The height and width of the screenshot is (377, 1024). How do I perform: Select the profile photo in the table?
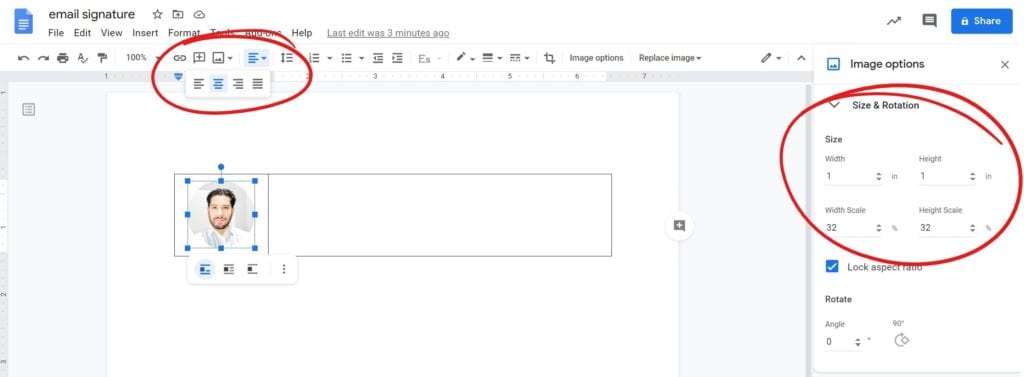click(221, 214)
